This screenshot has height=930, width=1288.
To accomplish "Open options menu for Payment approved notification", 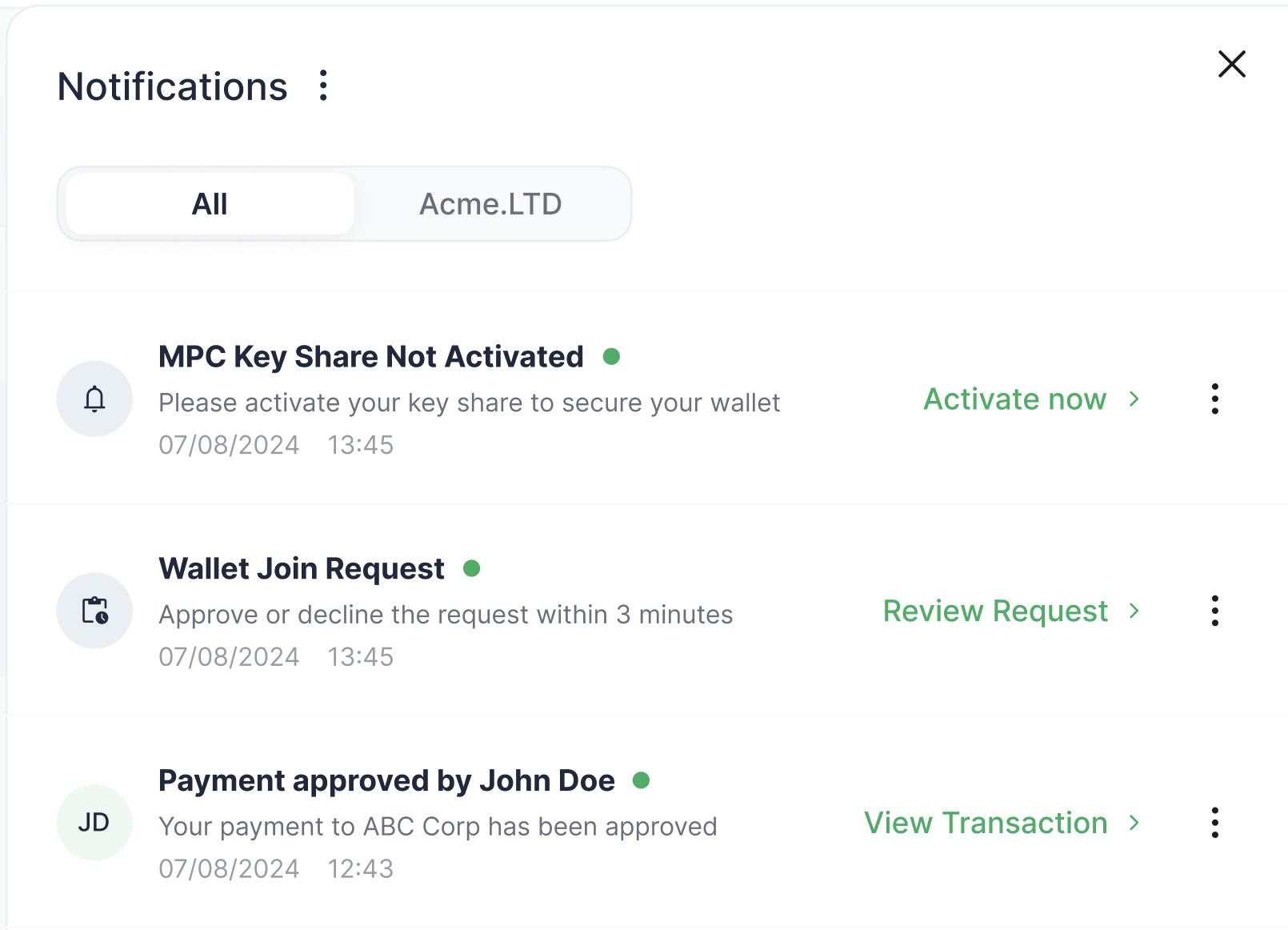I will coord(1214,823).
